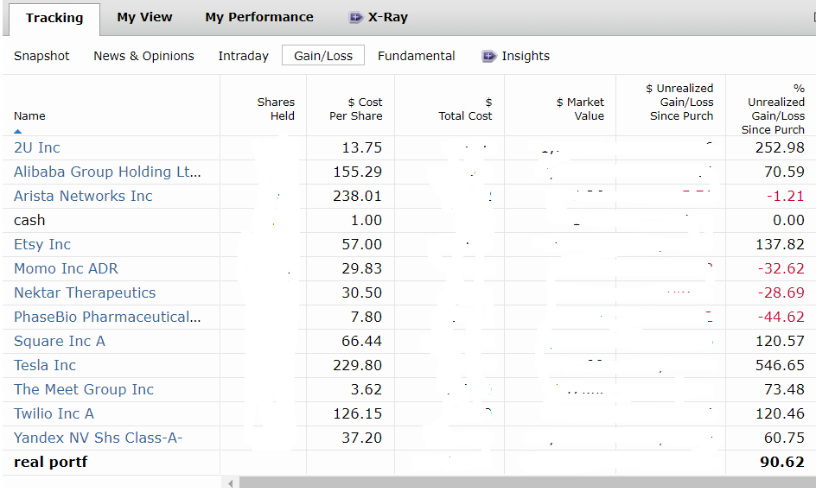
Task: Open The Meet Group Inc link
Action: 83,390
